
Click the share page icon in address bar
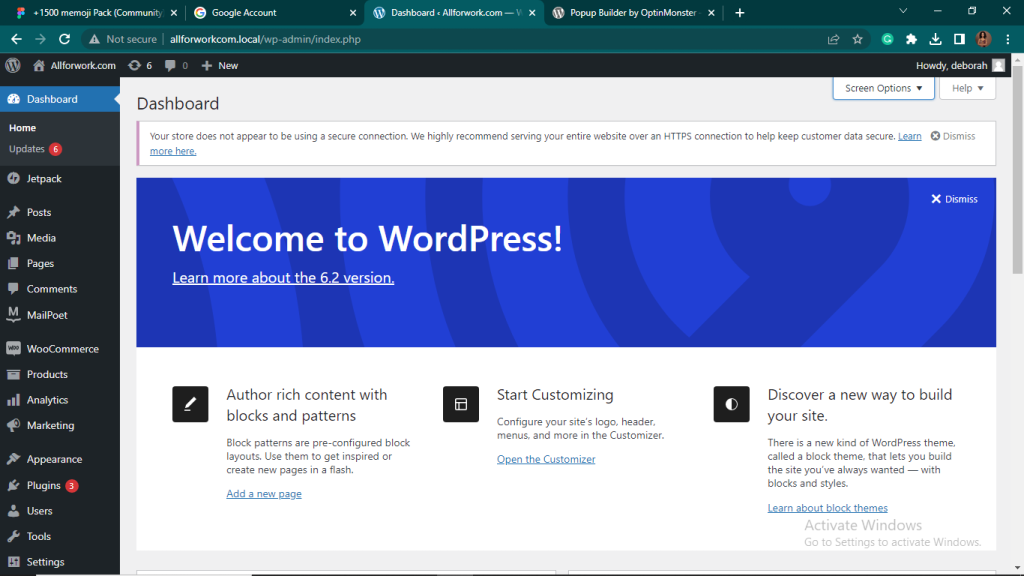pyautogui.click(x=833, y=39)
